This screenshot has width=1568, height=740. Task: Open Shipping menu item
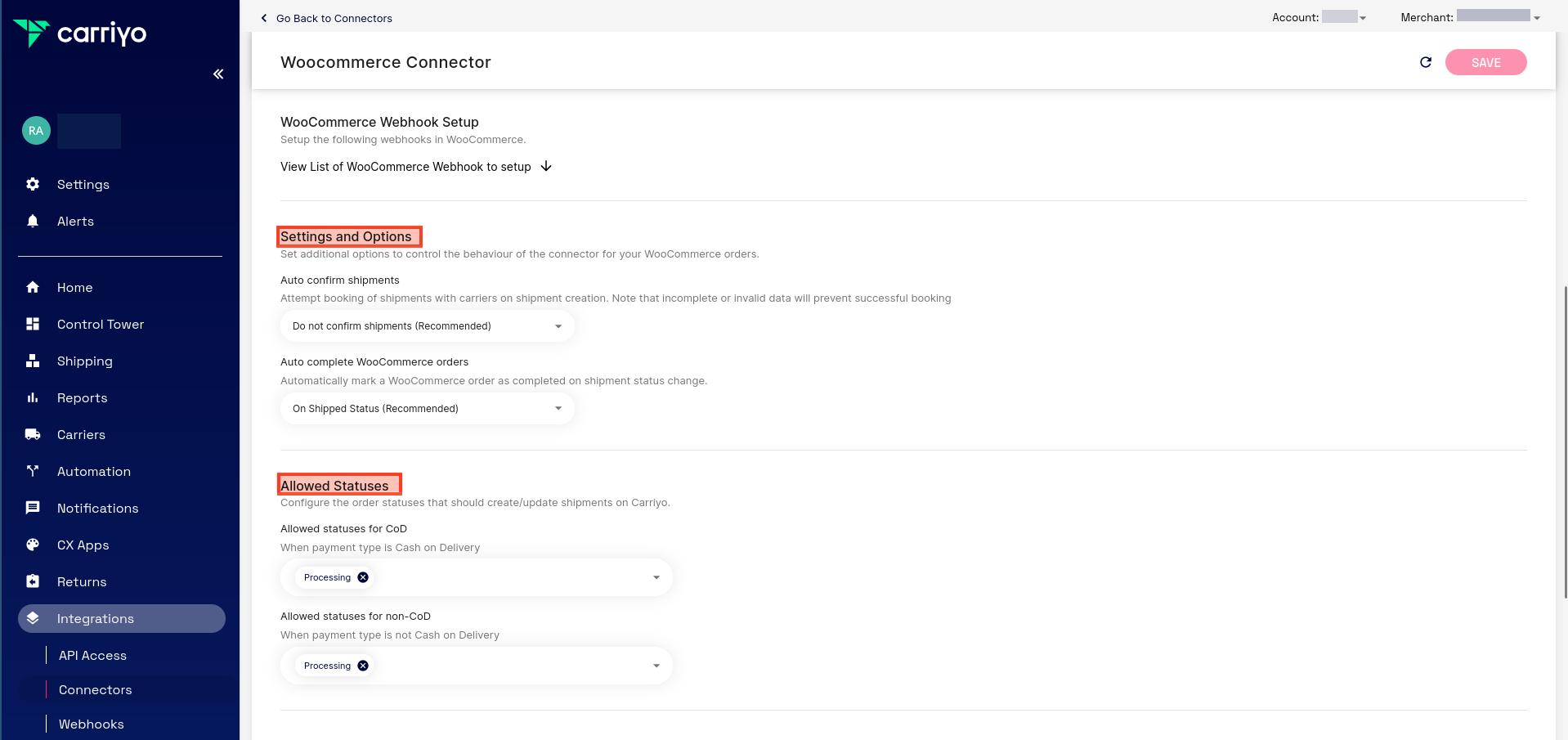click(85, 361)
